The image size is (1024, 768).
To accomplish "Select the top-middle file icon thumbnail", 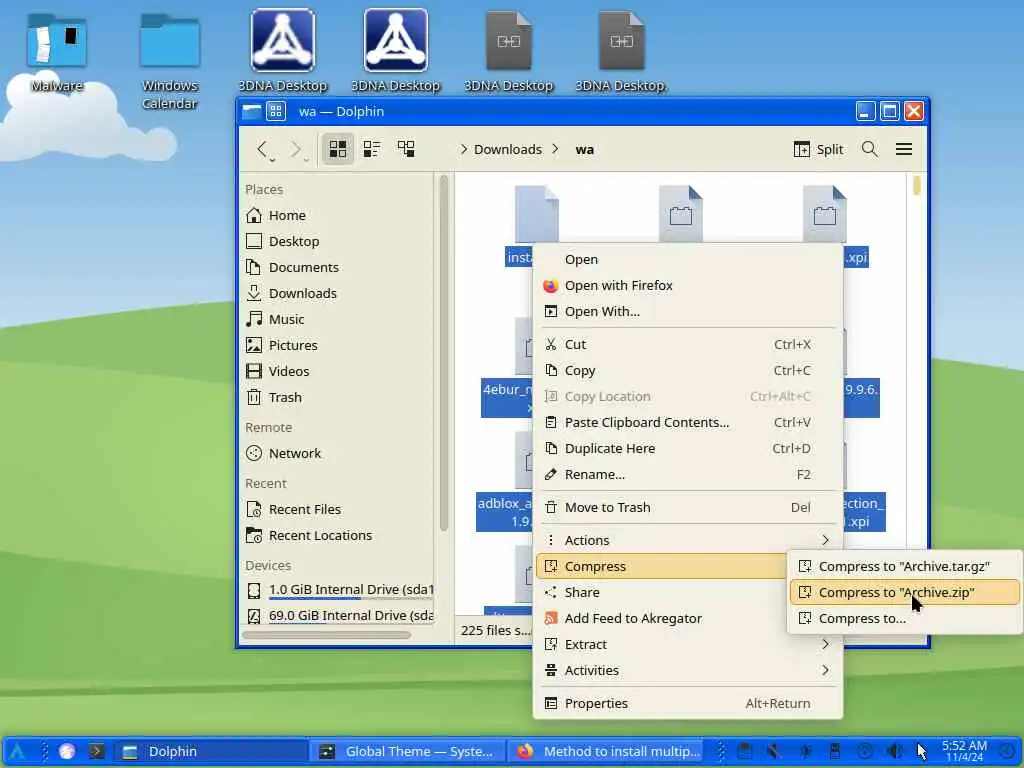I will [x=680, y=214].
